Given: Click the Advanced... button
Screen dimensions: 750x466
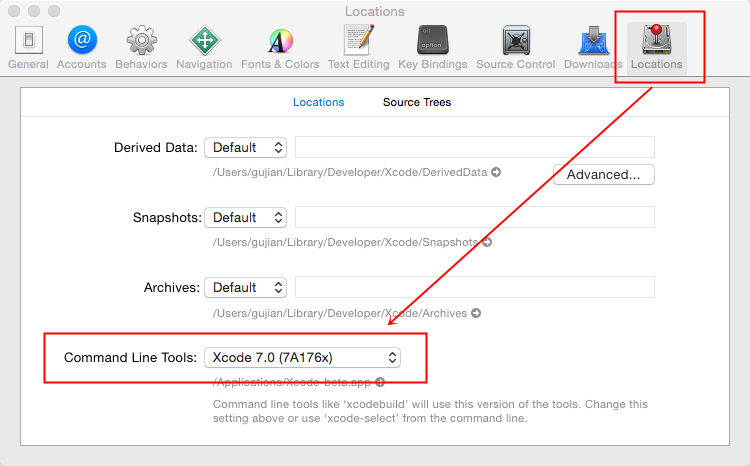Looking at the screenshot, I should click(604, 175).
